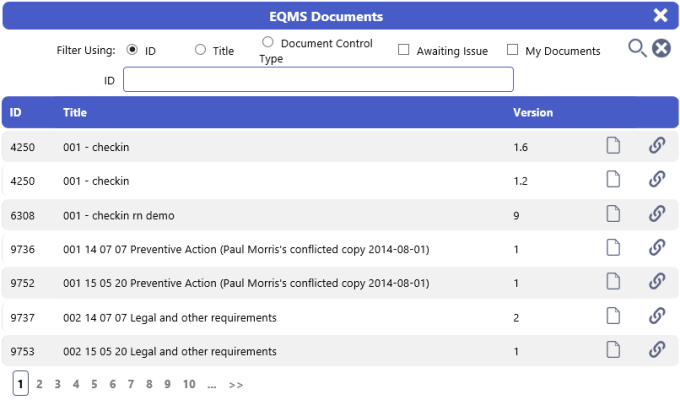680x400 pixels.
Task: Go to results page 4
Action: click(76, 384)
